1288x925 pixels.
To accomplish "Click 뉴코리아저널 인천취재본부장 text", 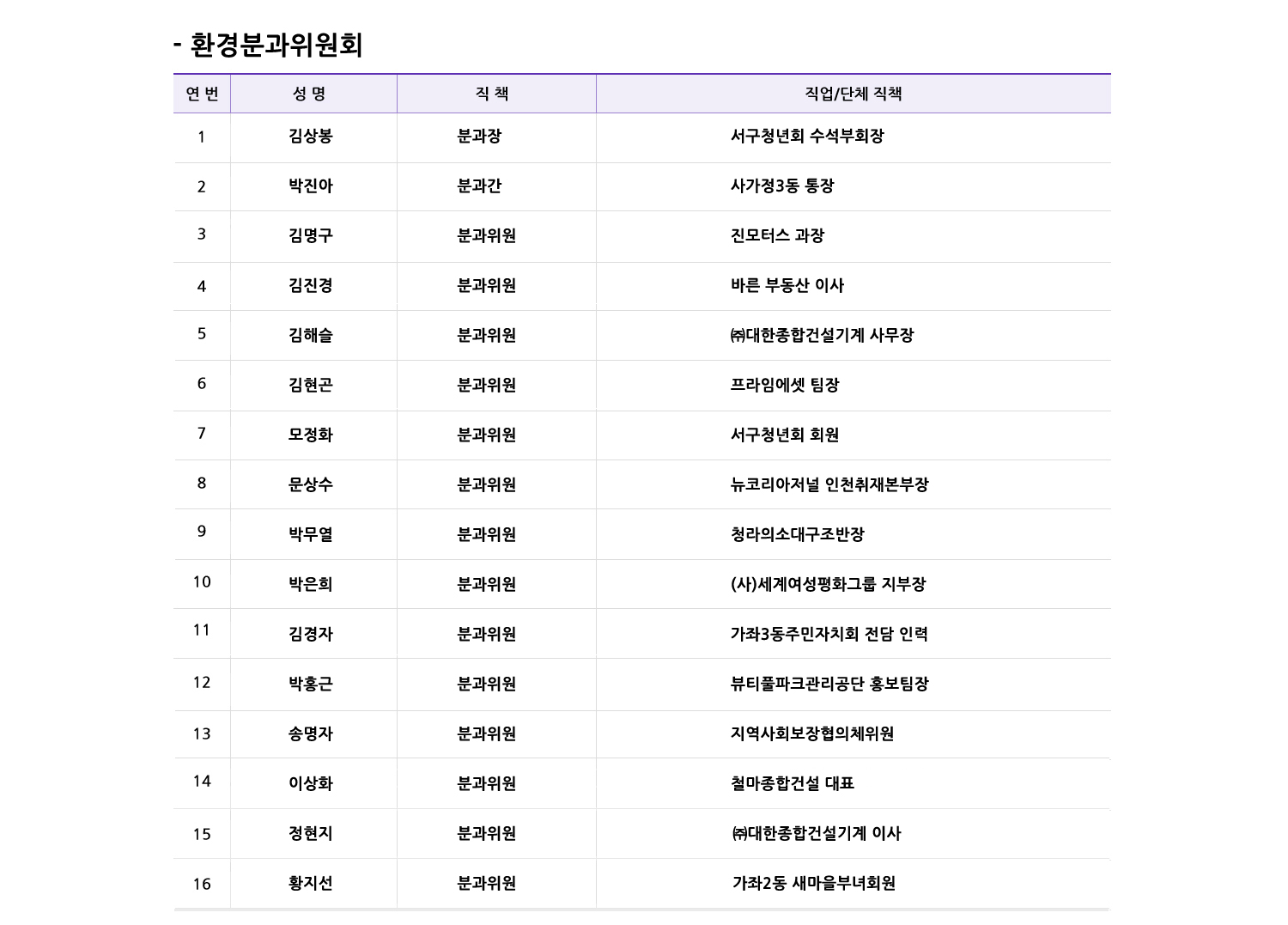I will [829, 484].
